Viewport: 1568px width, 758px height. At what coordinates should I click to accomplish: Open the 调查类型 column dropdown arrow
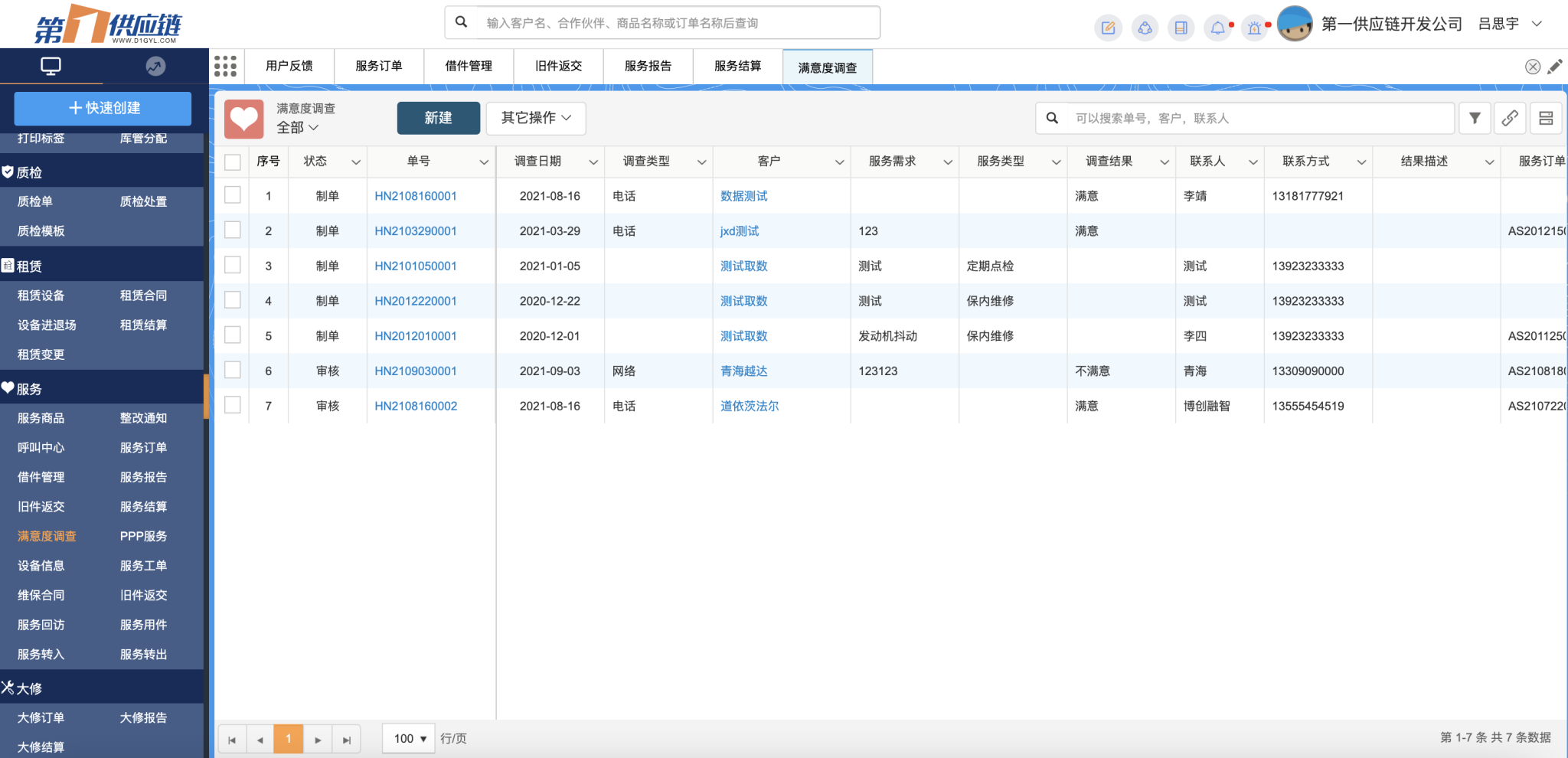pyautogui.click(x=701, y=162)
